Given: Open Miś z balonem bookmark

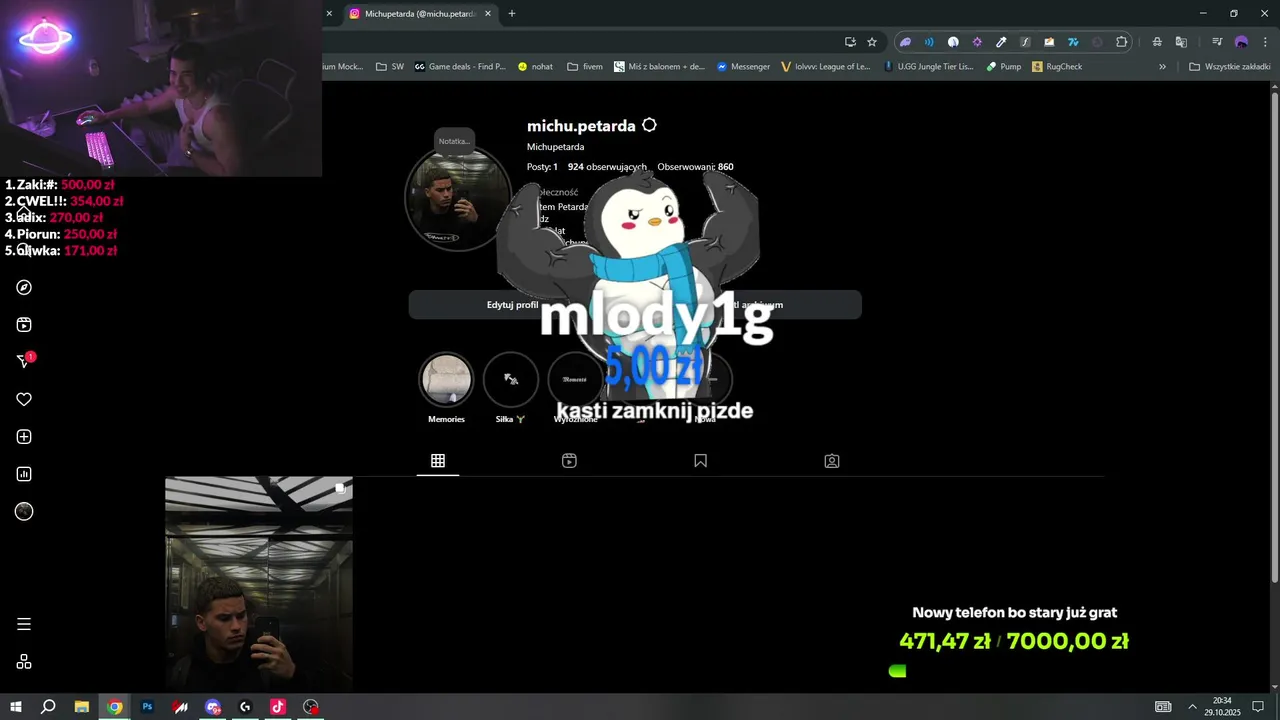Looking at the screenshot, I should click(x=659, y=67).
